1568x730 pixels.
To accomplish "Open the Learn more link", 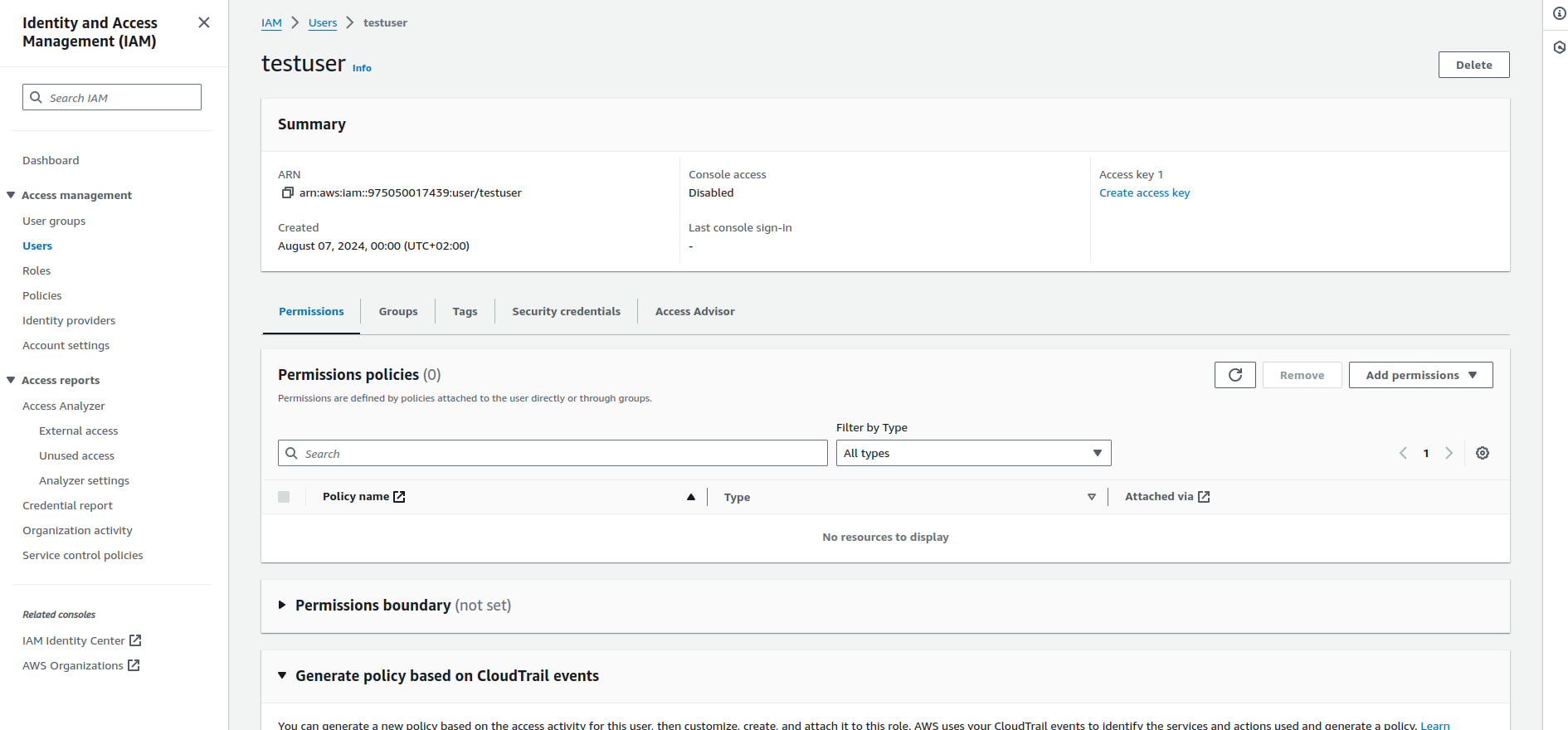I will click(x=1435, y=725).
